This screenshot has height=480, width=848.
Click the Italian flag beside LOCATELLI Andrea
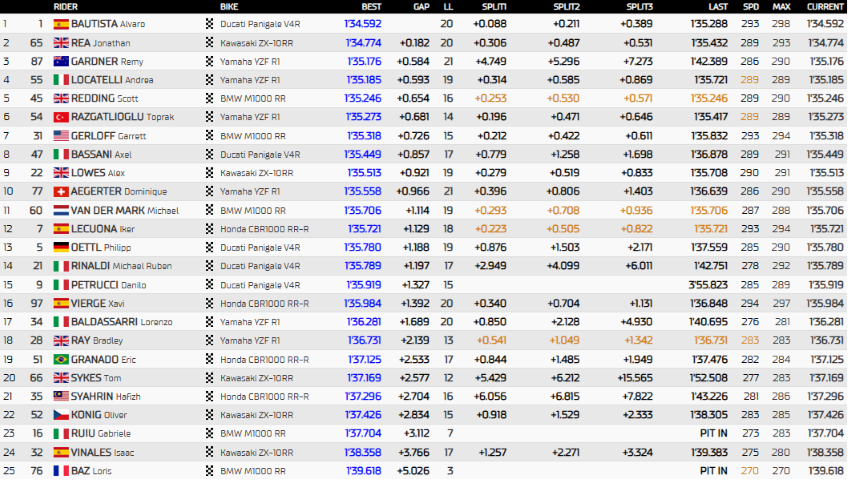(61, 80)
